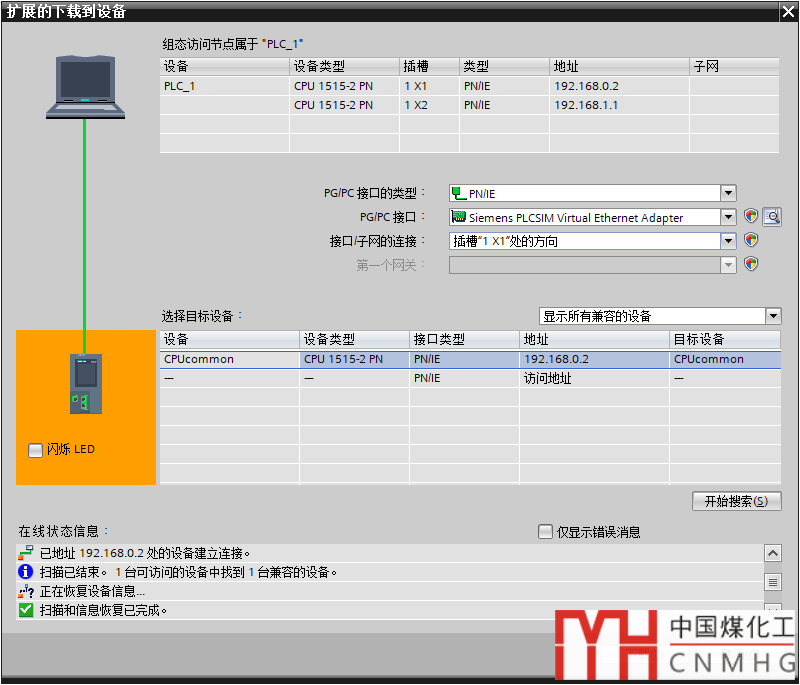Click the connection established status icon
Image resolution: width=800 pixels, height=685 pixels.
pyautogui.click(x=26, y=553)
